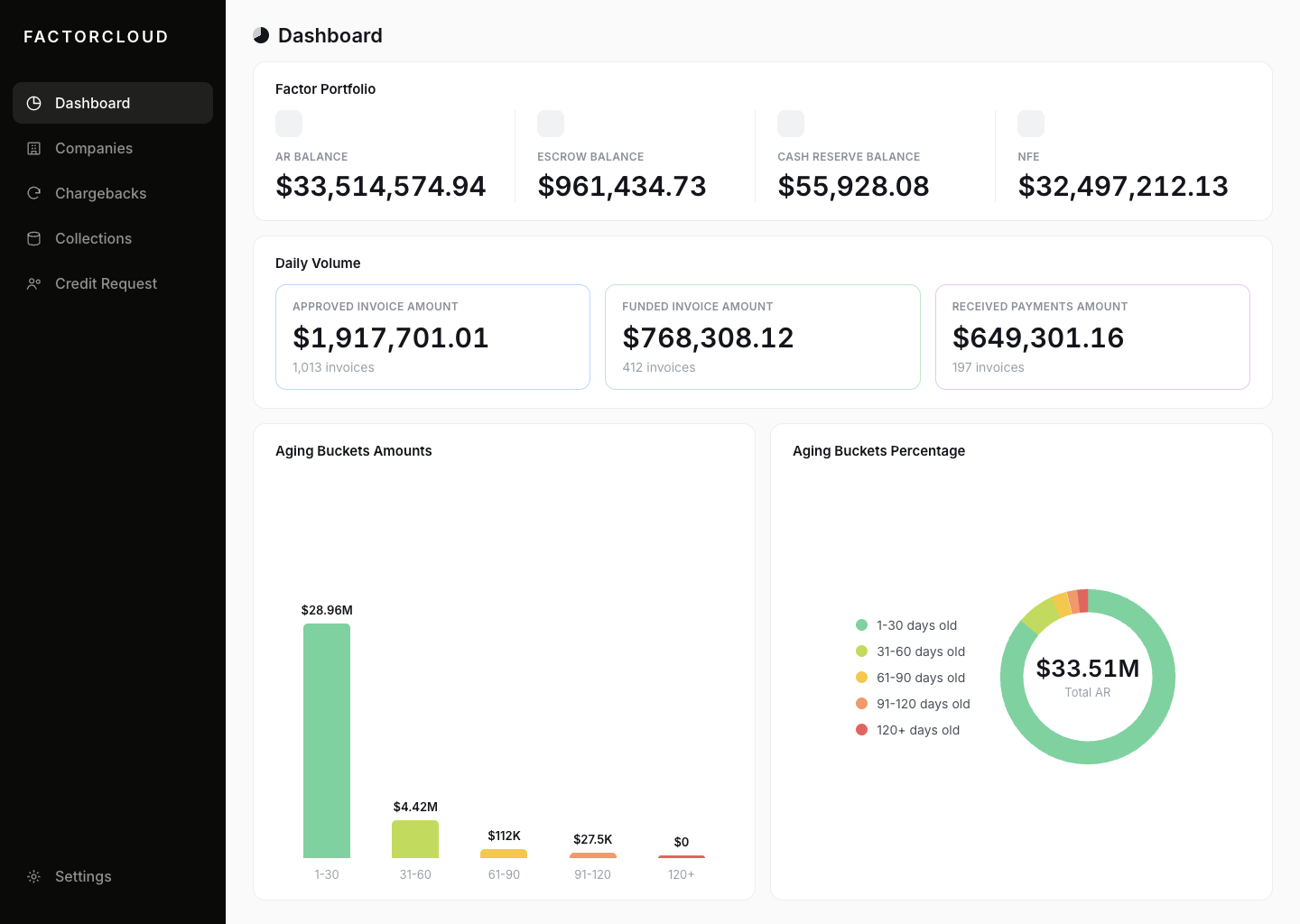
Task: Click the Chargebacks refresh icon
Action: 34,193
